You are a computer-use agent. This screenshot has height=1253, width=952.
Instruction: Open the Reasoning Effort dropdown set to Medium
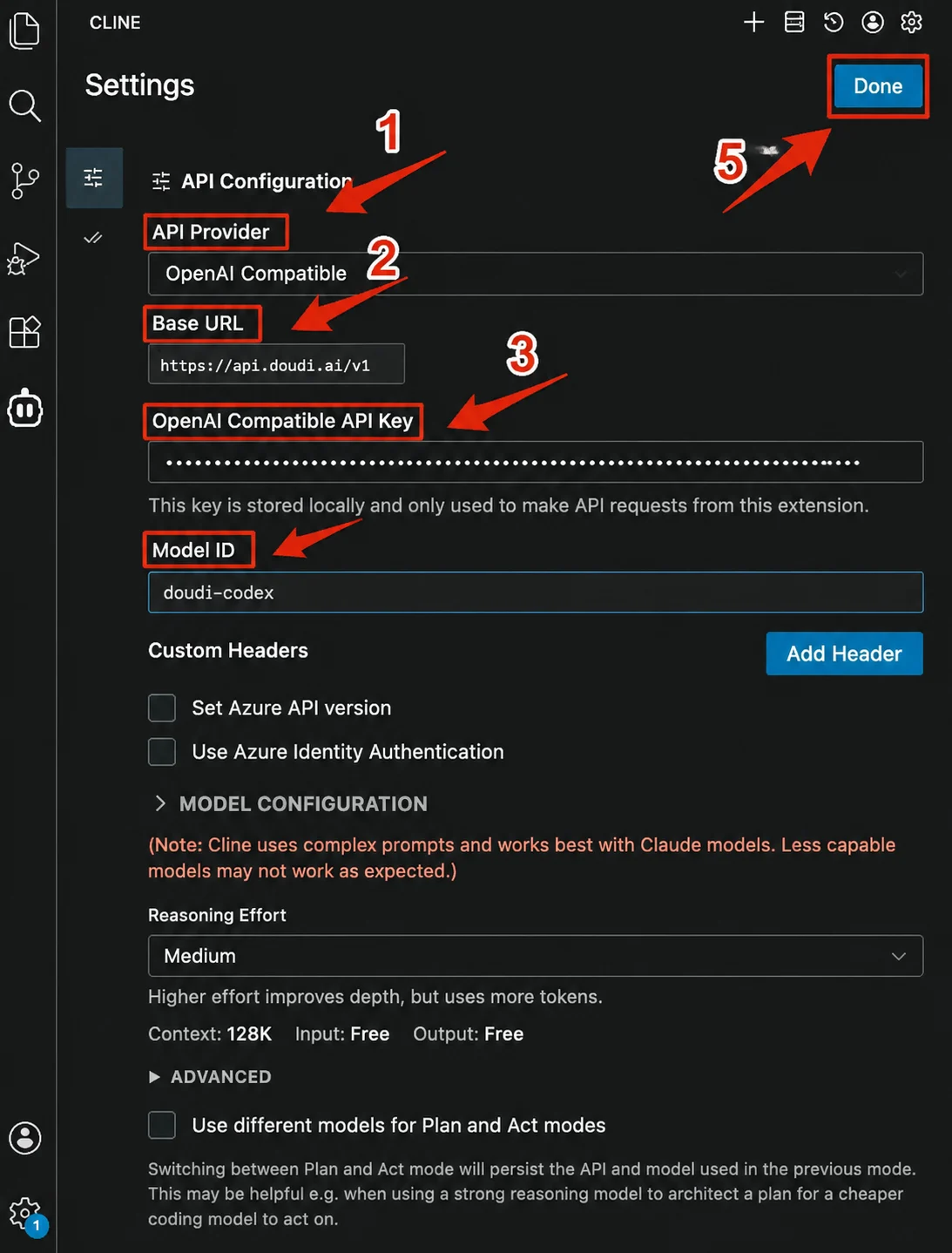click(536, 956)
